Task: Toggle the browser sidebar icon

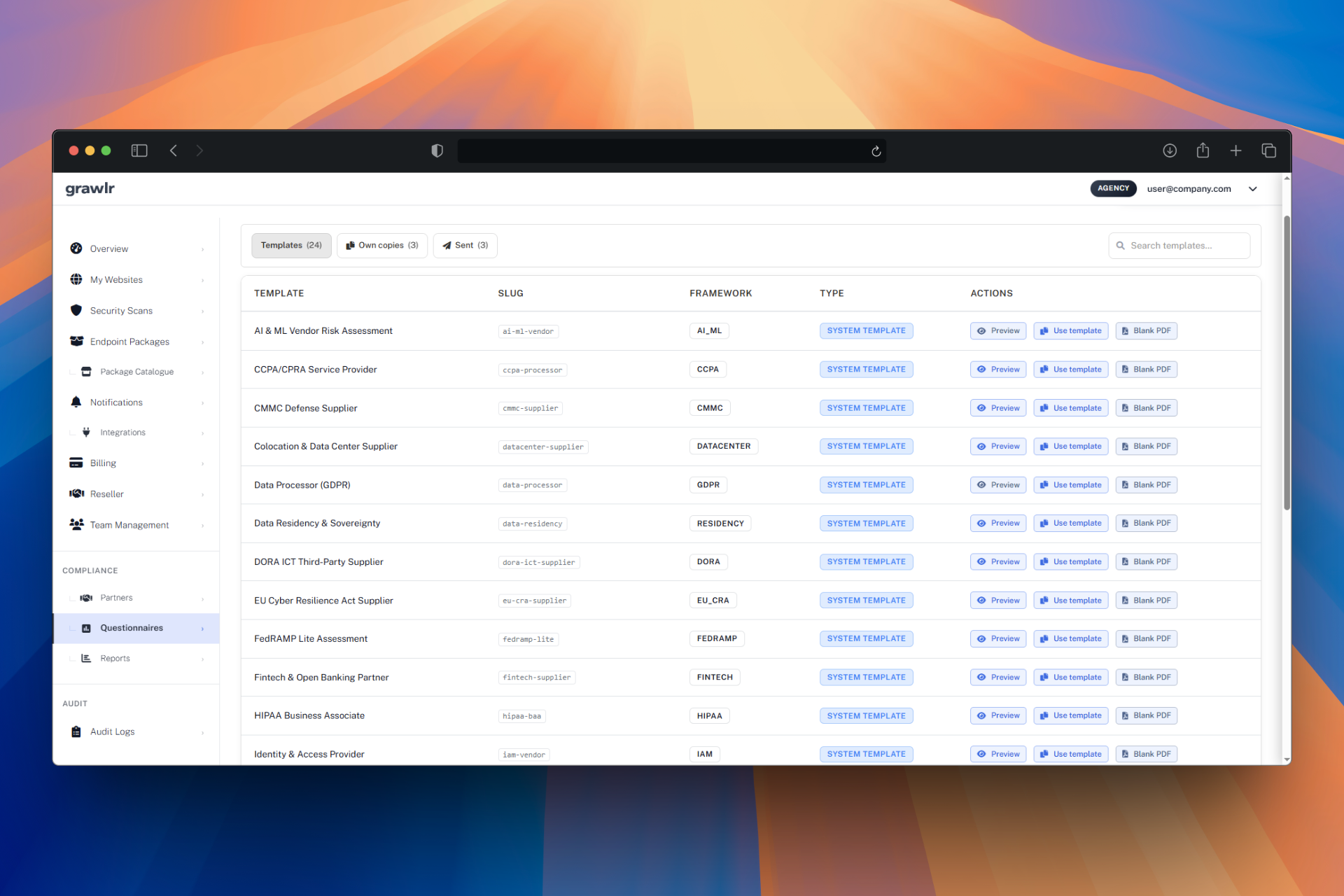Action: (139, 150)
